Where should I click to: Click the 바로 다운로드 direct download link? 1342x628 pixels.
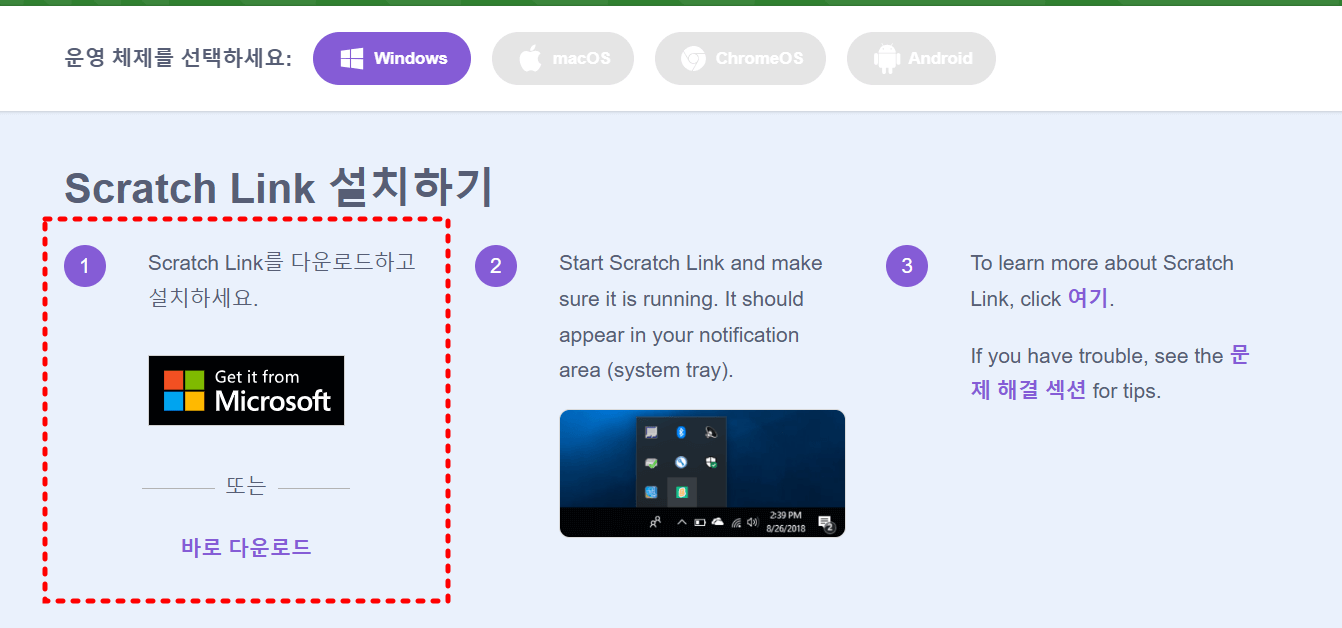point(246,547)
